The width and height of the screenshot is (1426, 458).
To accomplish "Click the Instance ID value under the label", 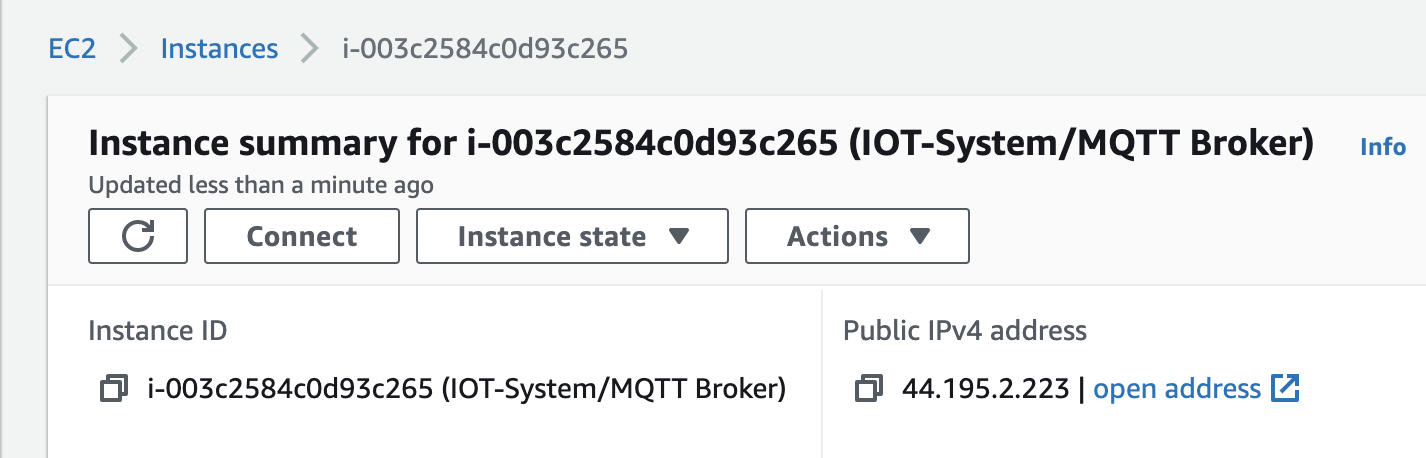I will tap(466, 388).
